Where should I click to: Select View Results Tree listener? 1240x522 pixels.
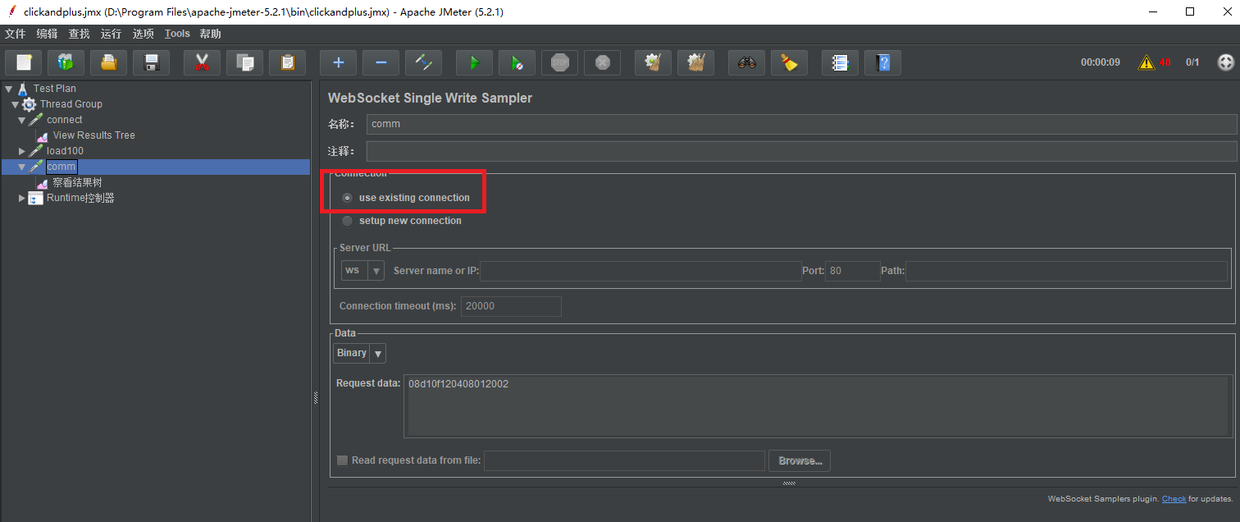coord(94,135)
